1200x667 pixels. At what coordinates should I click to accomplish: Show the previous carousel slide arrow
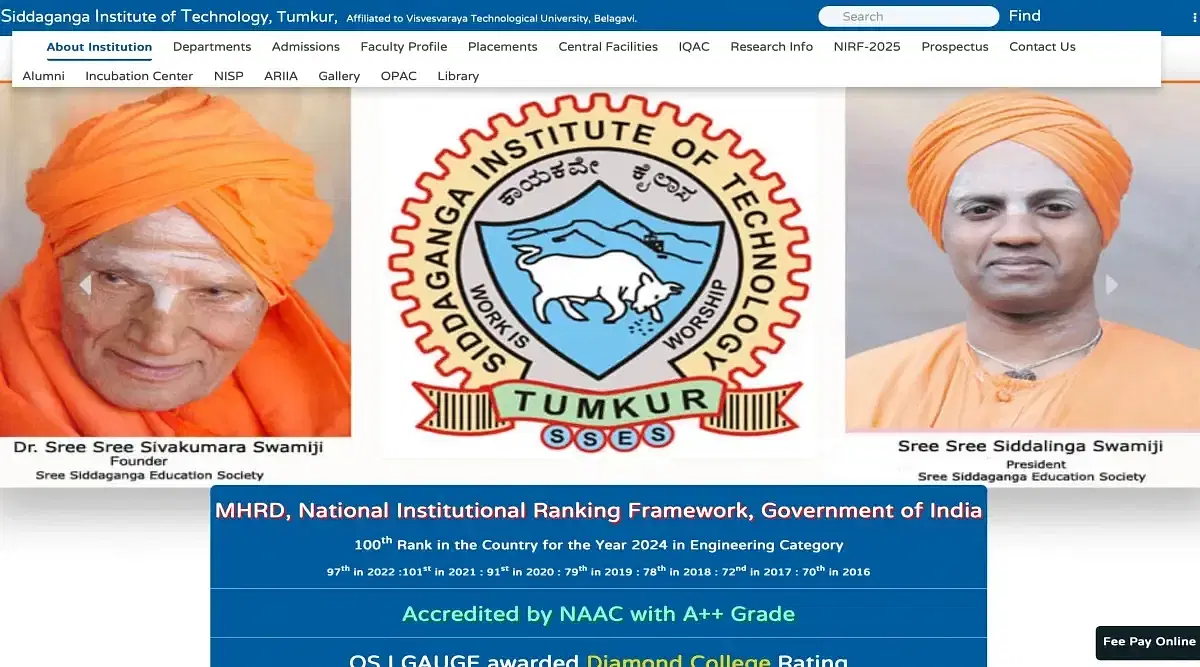point(85,286)
